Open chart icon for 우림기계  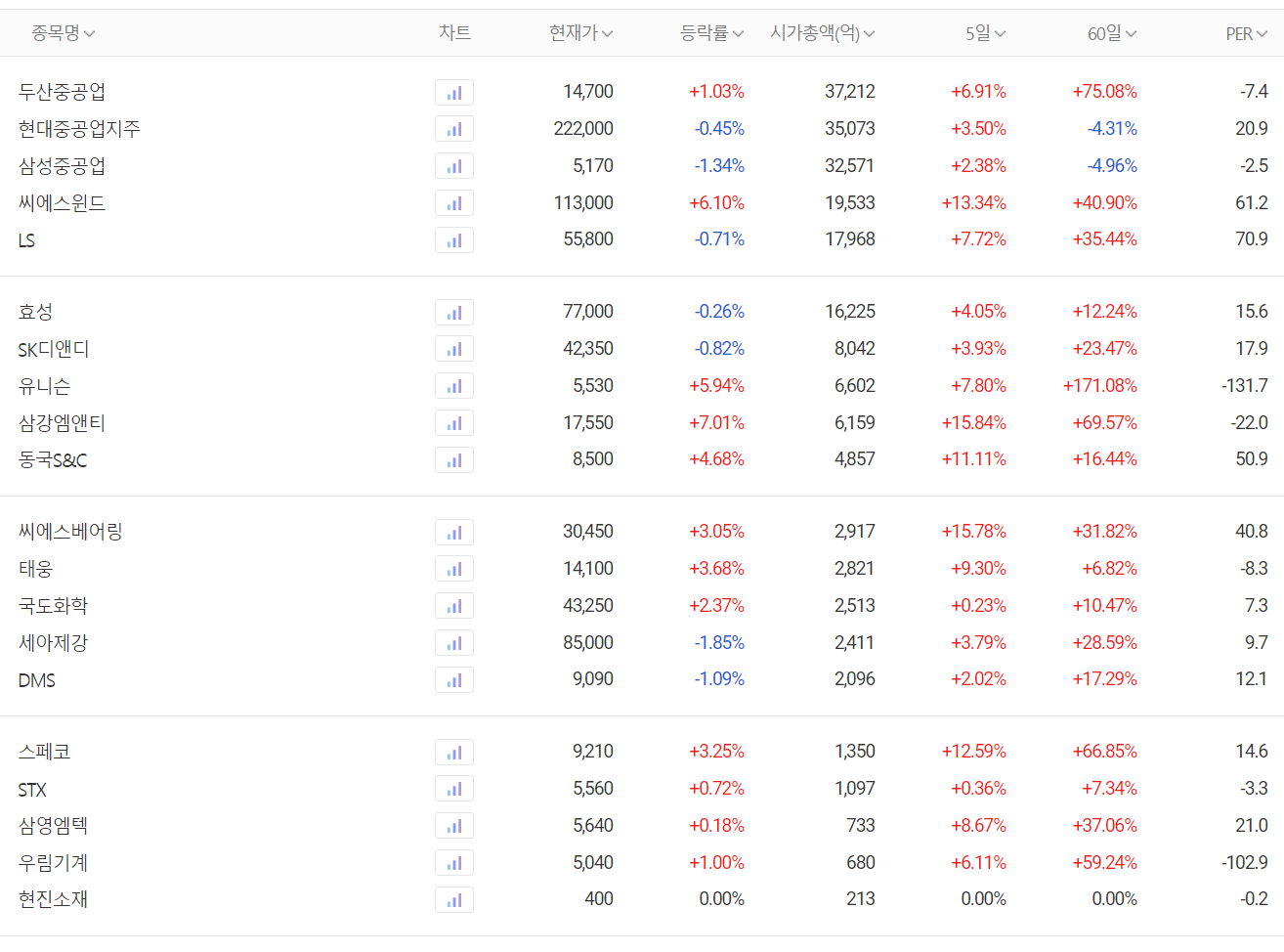pos(454,863)
